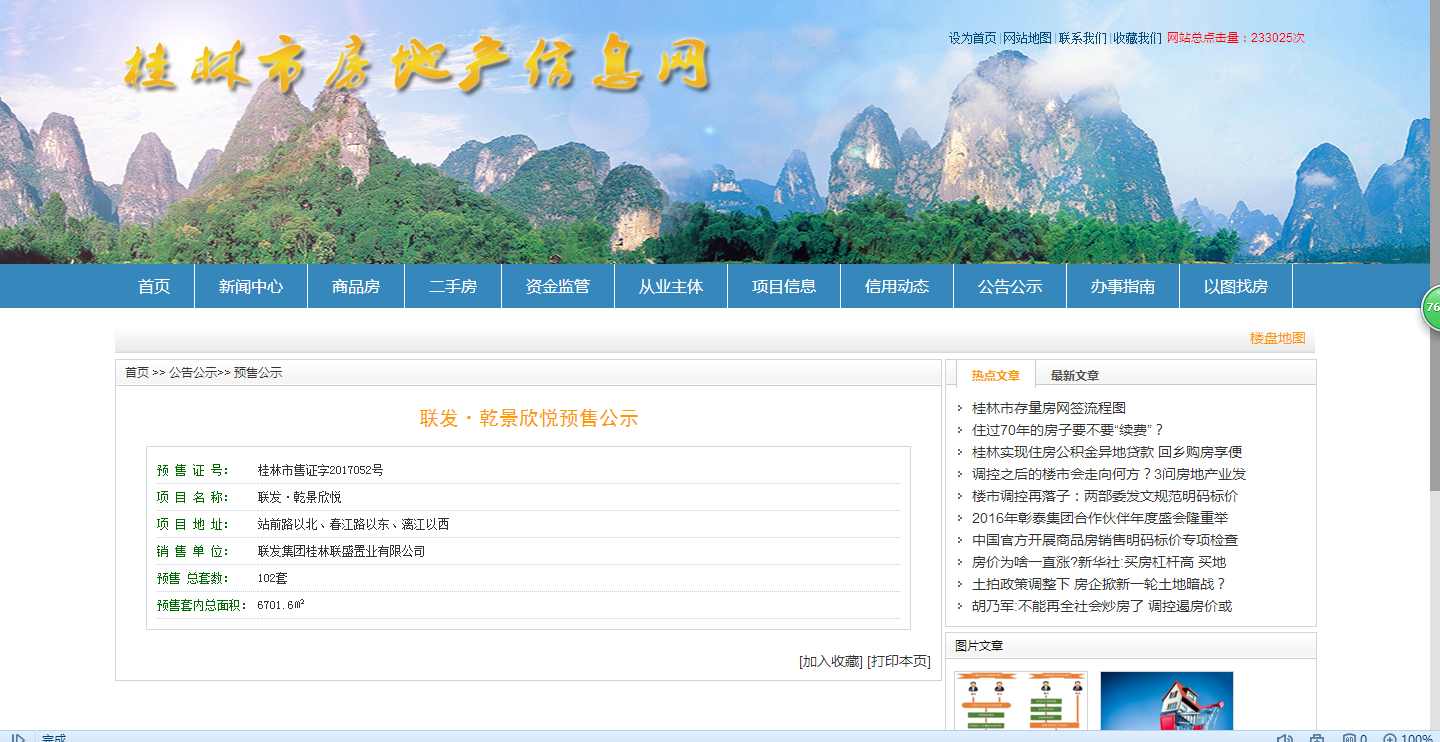
Task: Click the bullet icon before 桂林市存量房网签流程图
Action: pos(959,408)
